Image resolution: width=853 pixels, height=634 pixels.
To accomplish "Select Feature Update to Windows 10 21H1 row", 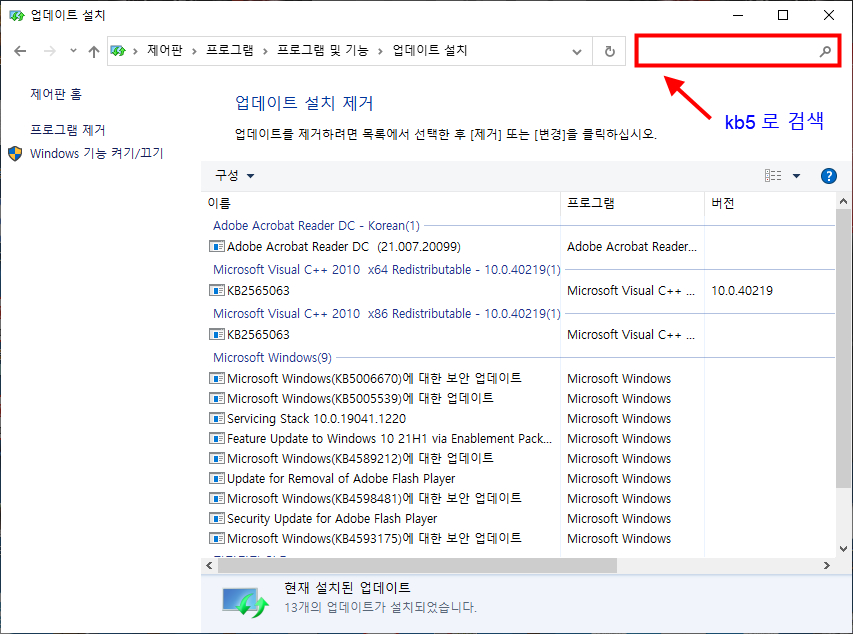I will tap(389, 439).
